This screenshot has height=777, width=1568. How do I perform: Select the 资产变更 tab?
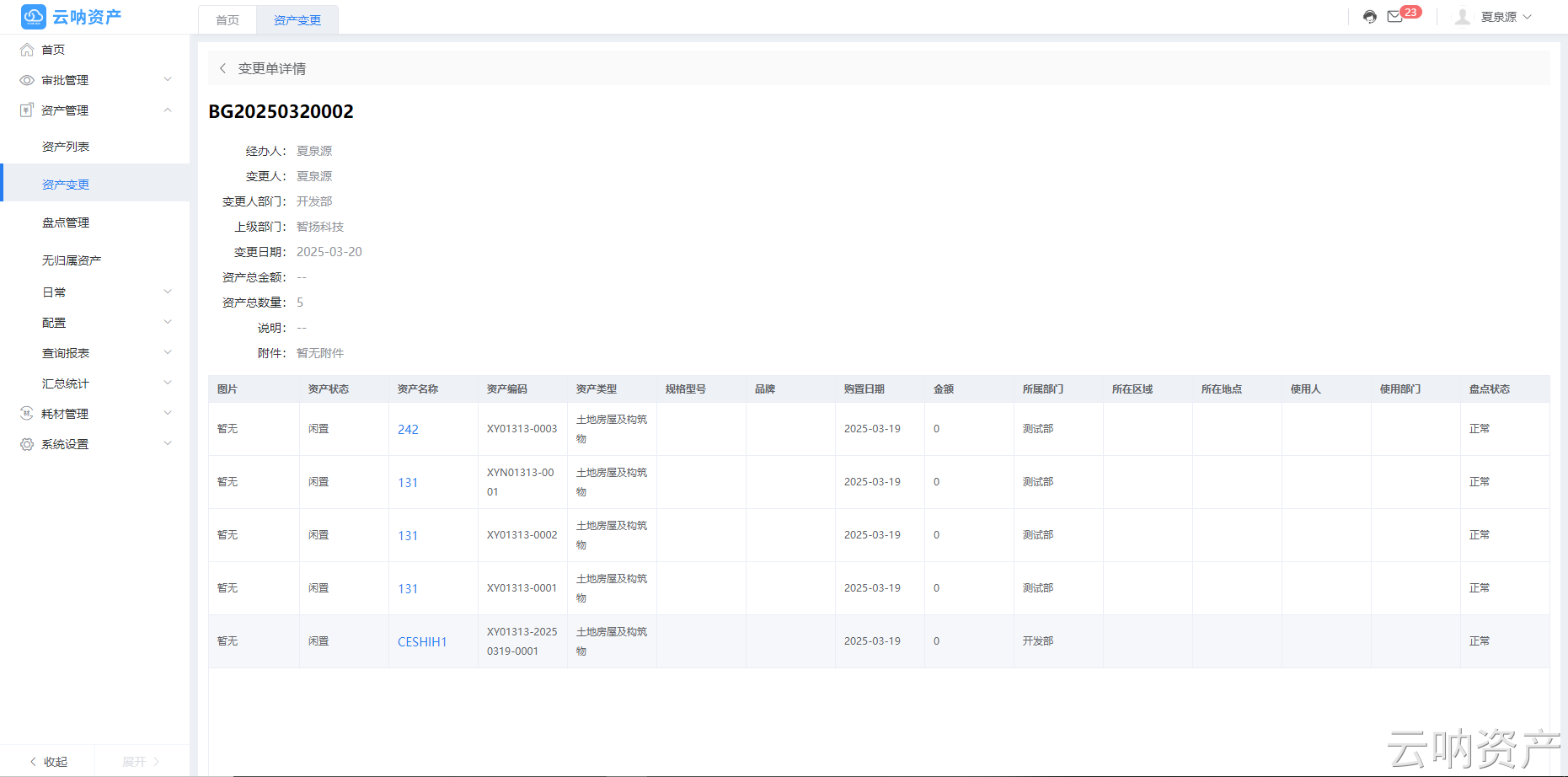pos(297,20)
